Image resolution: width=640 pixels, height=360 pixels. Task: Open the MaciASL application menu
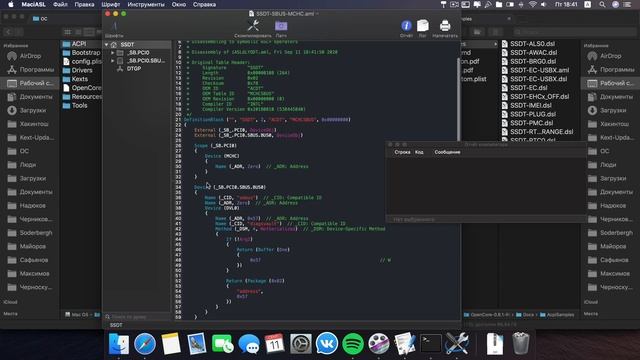pyautogui.click(x=33, y=4)
